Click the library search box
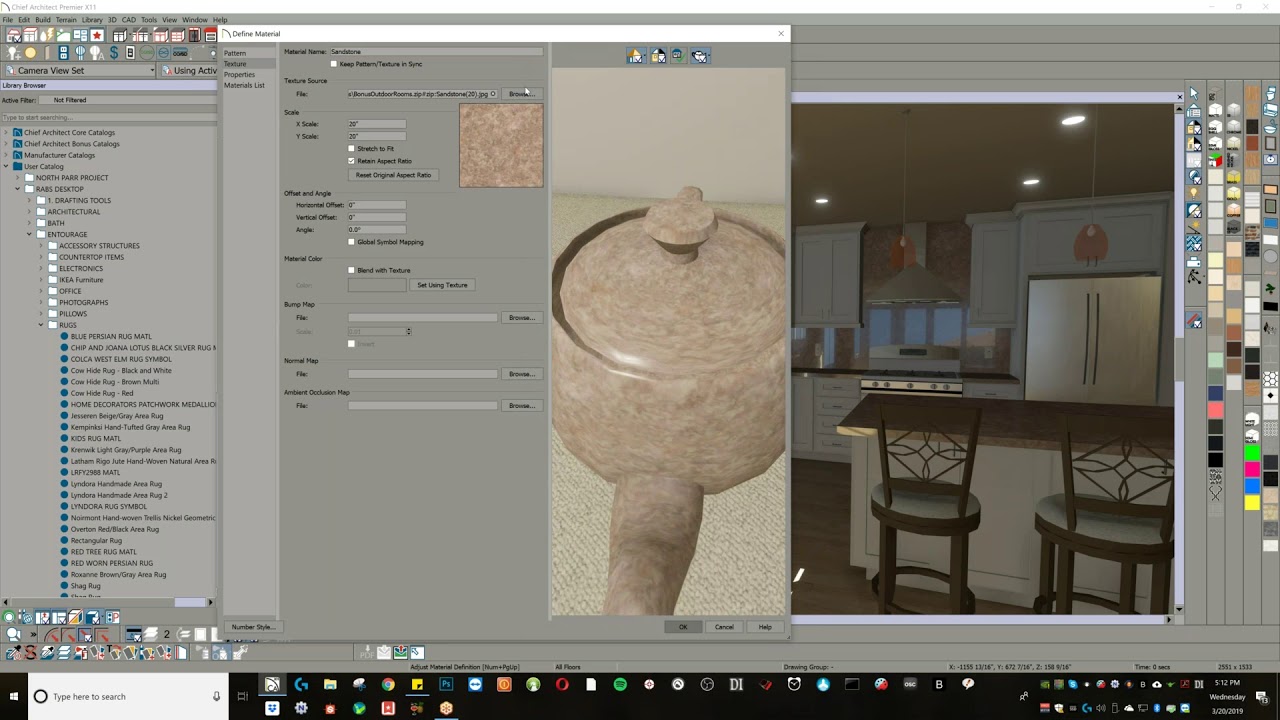Screen dimensions: 1280x720 [108, 118]
